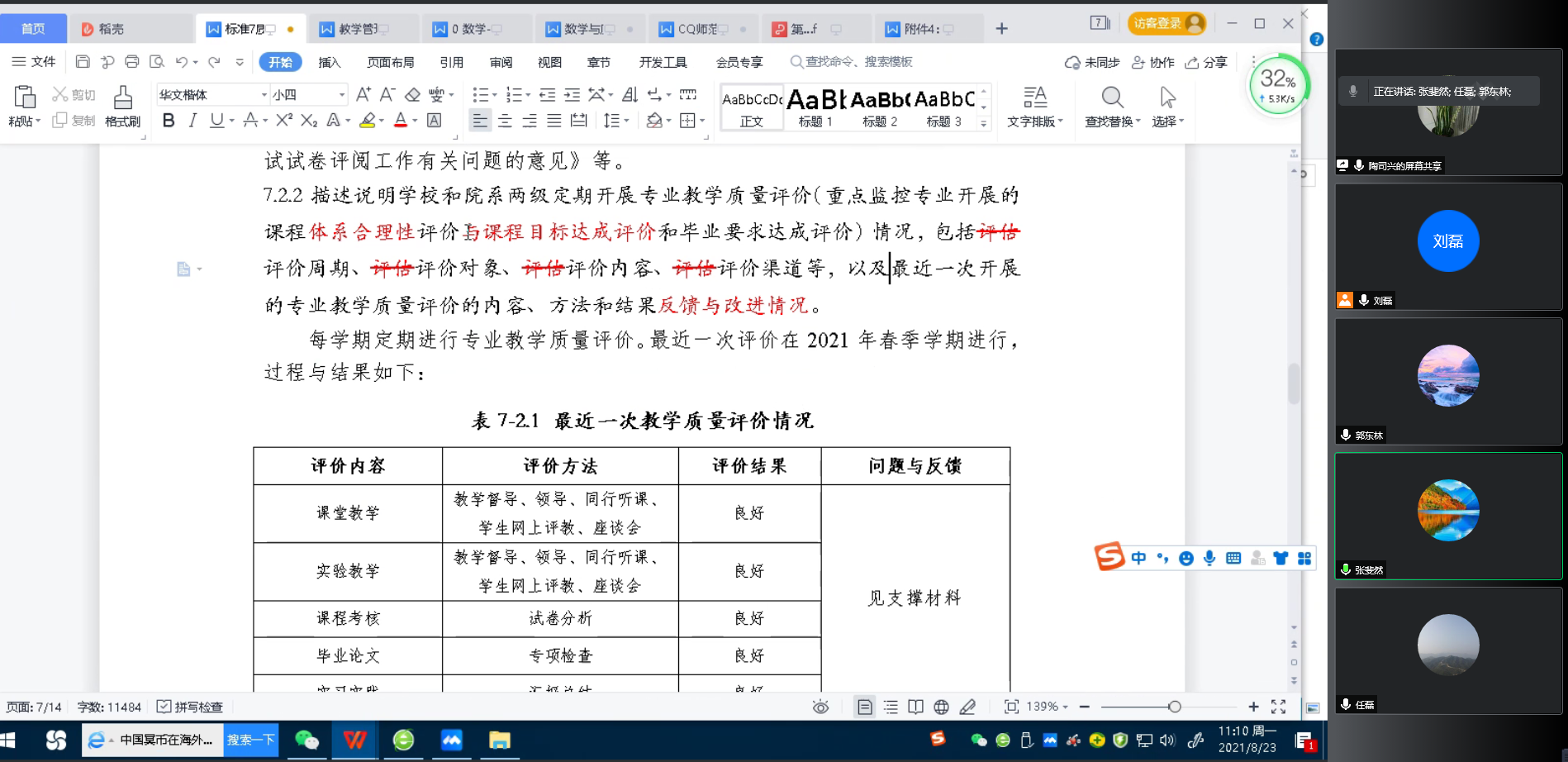Toggle italic formatting
Screen dimensions: 1568x762
[x=192, y=121]
